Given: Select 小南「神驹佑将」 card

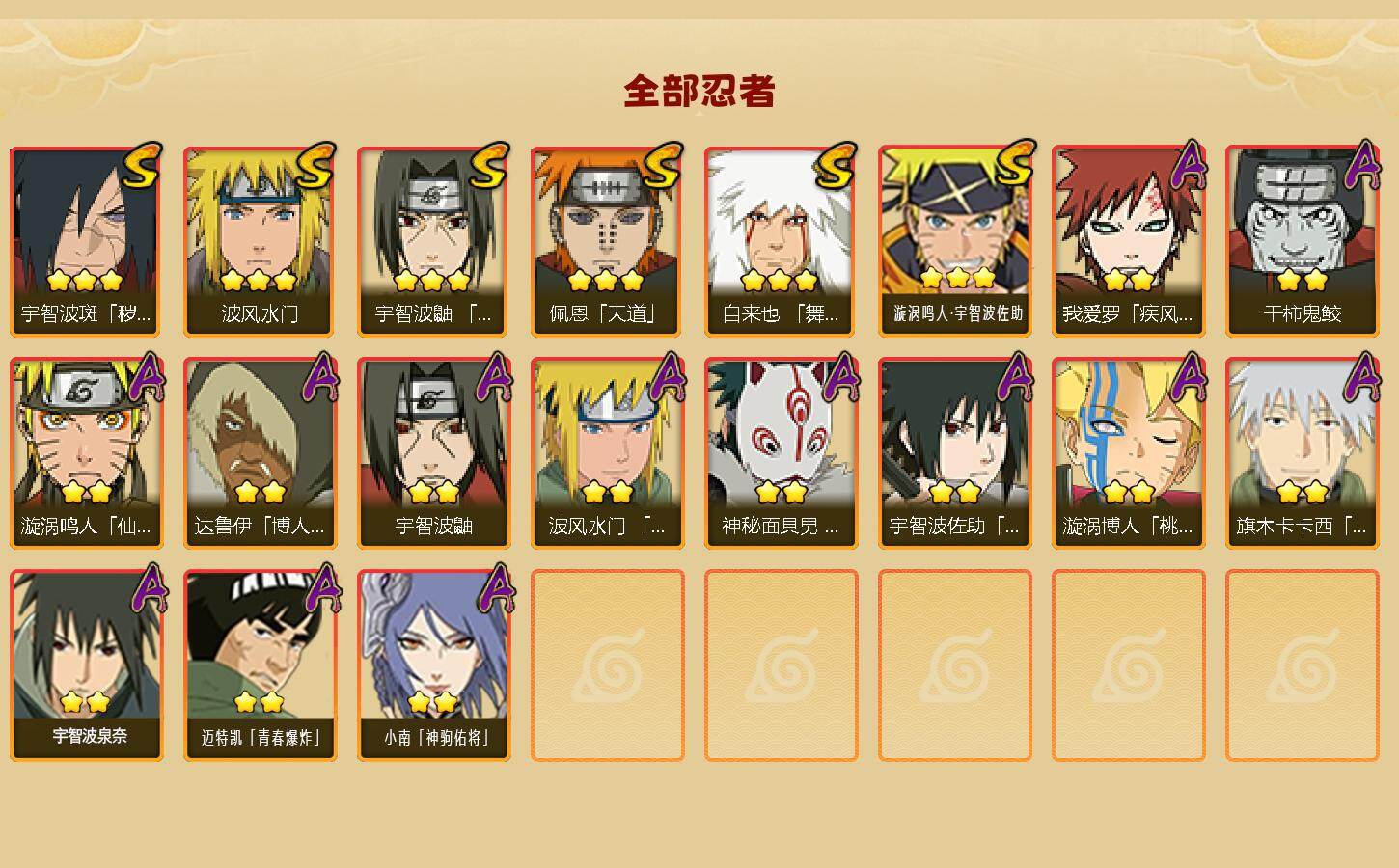Looking at the screenshot, I should (x=434, y=665).
